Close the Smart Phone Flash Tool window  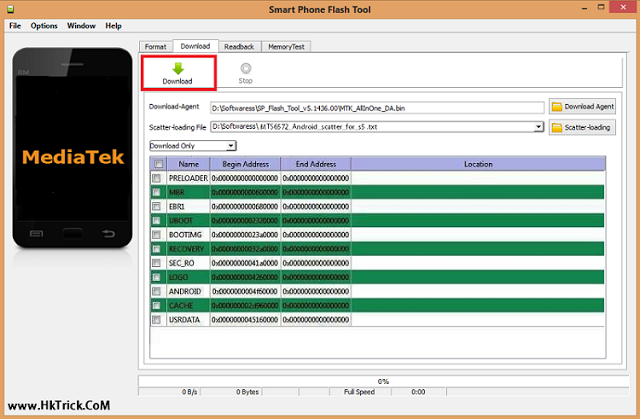click(x=623, y=7)
